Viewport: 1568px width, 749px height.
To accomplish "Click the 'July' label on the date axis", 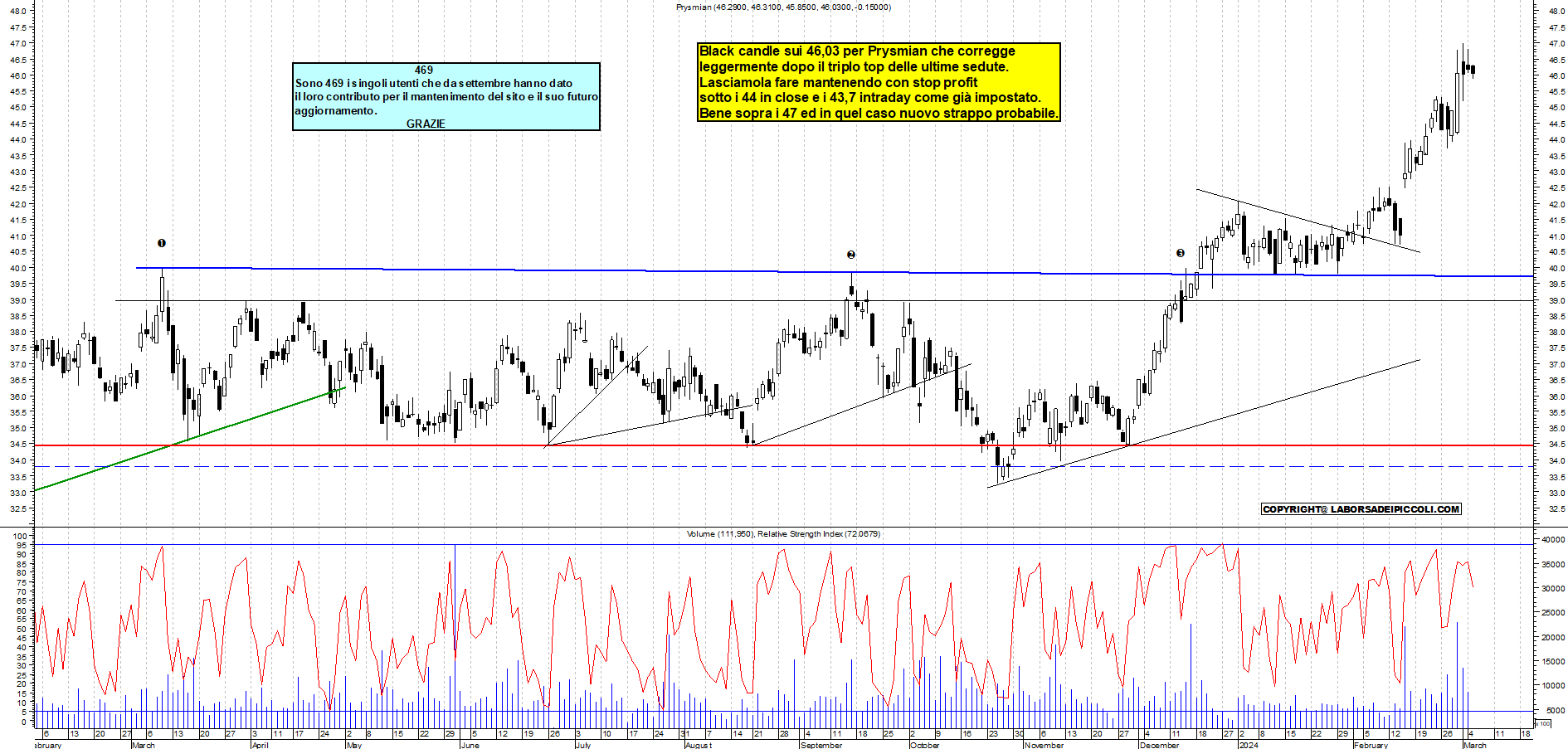I will coord(583,745).
